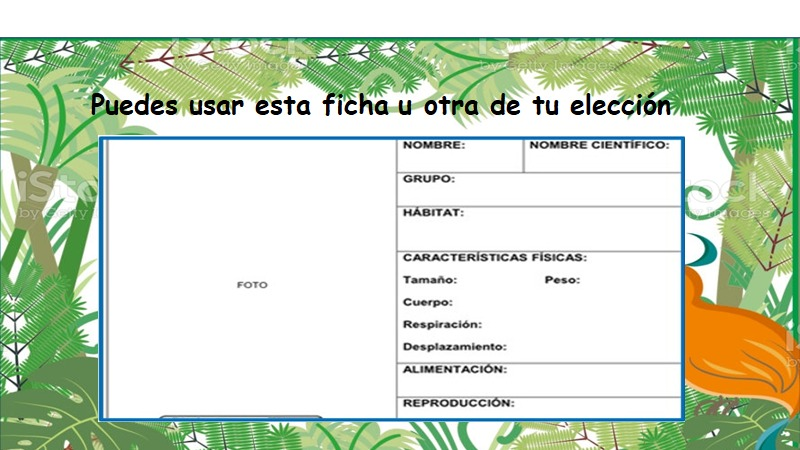Screen dimensions: 800x450
Task: Click the FOTO placeholder area
Action: click(252, 279)
